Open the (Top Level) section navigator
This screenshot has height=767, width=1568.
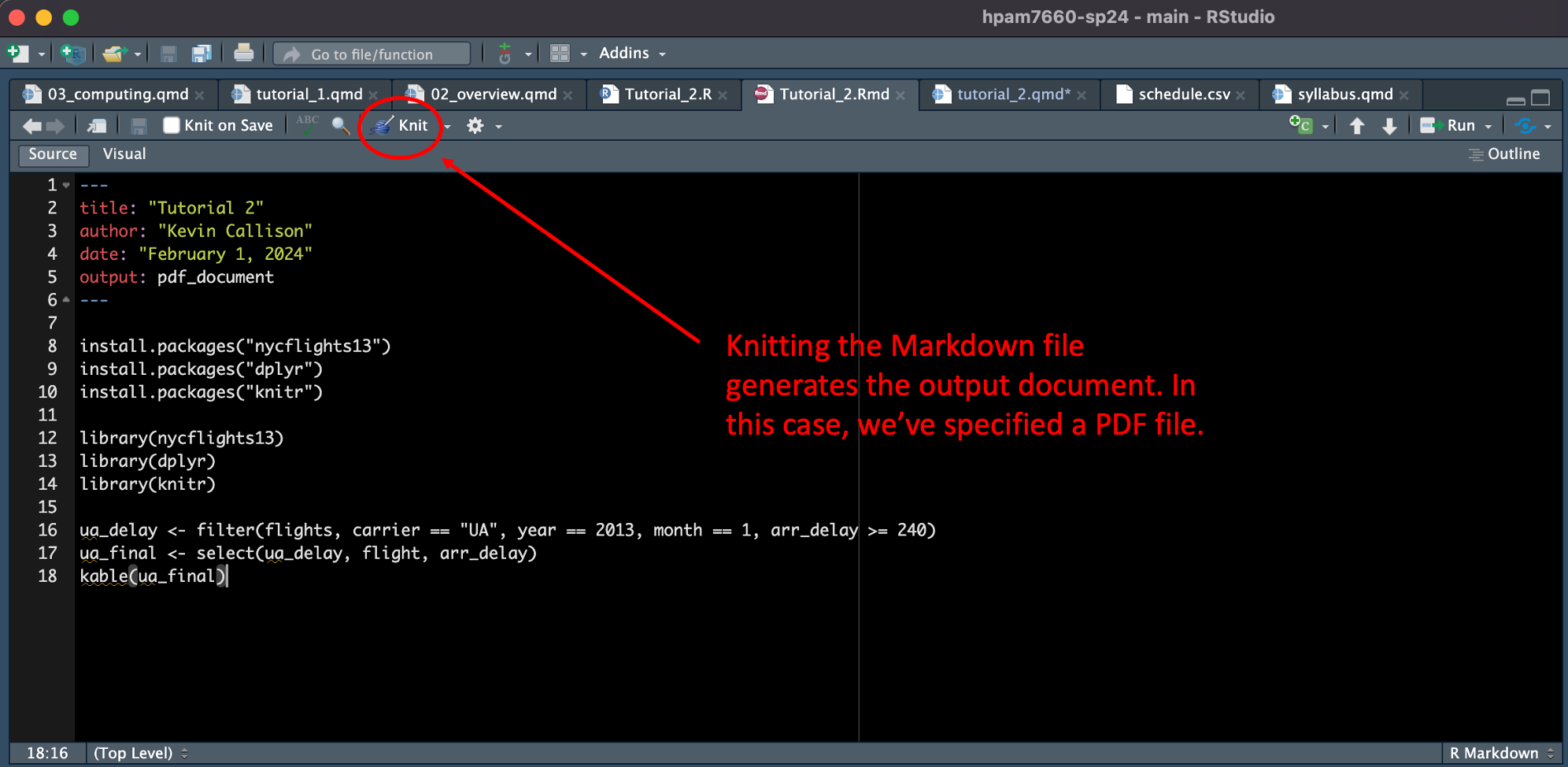click(140, 754)
